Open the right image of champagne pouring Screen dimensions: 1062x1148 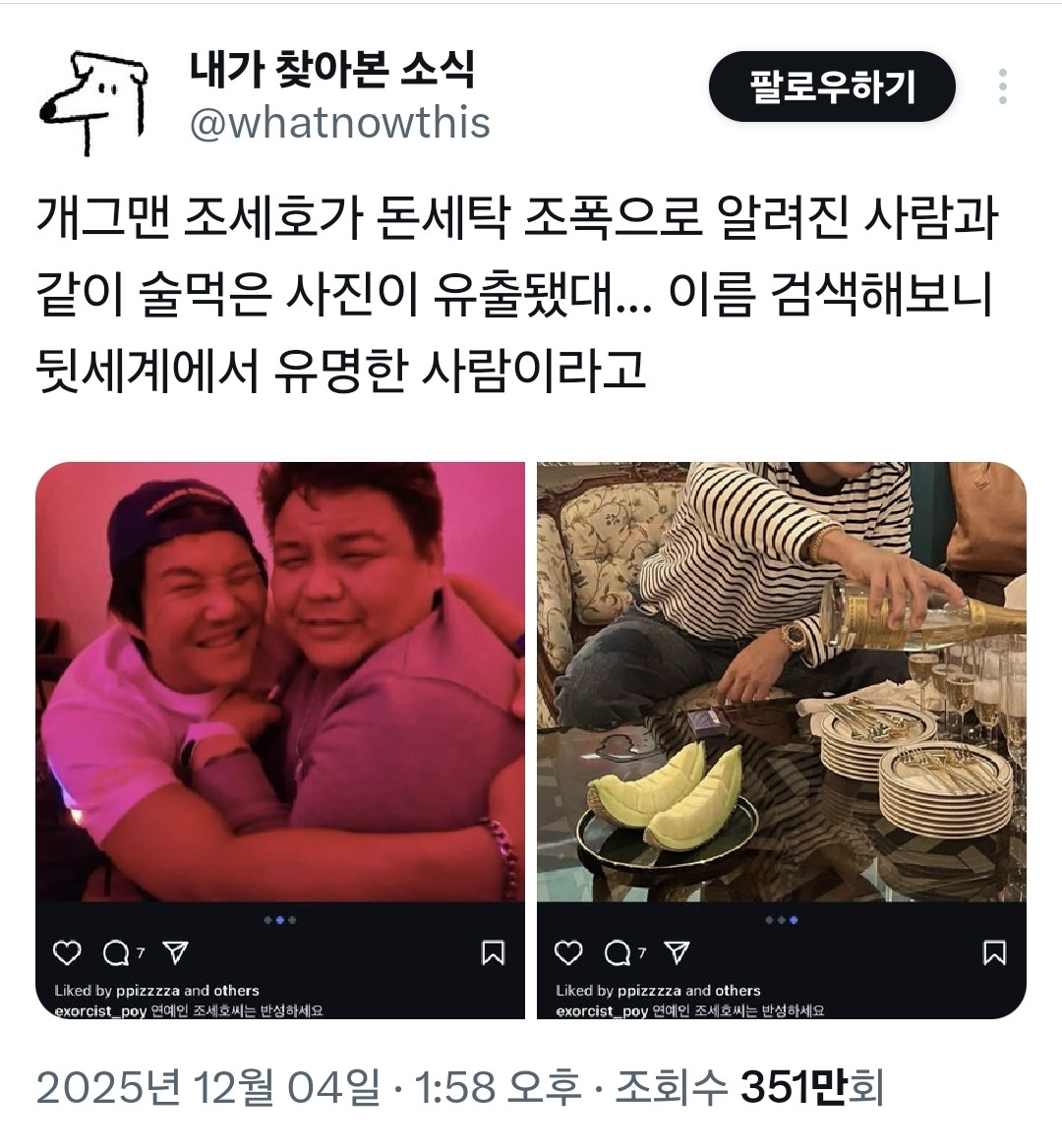coord(782,682)
